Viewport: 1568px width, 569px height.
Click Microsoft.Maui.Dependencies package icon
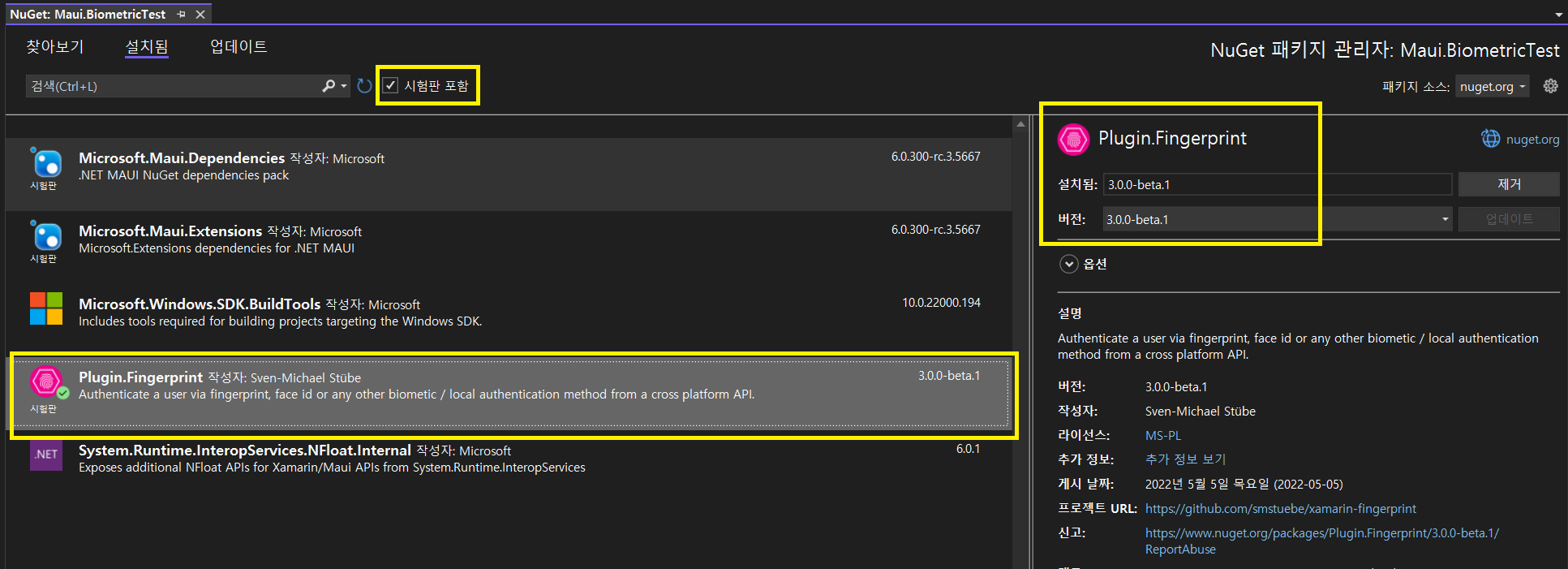pyautogui.click(x=46, y=163)
